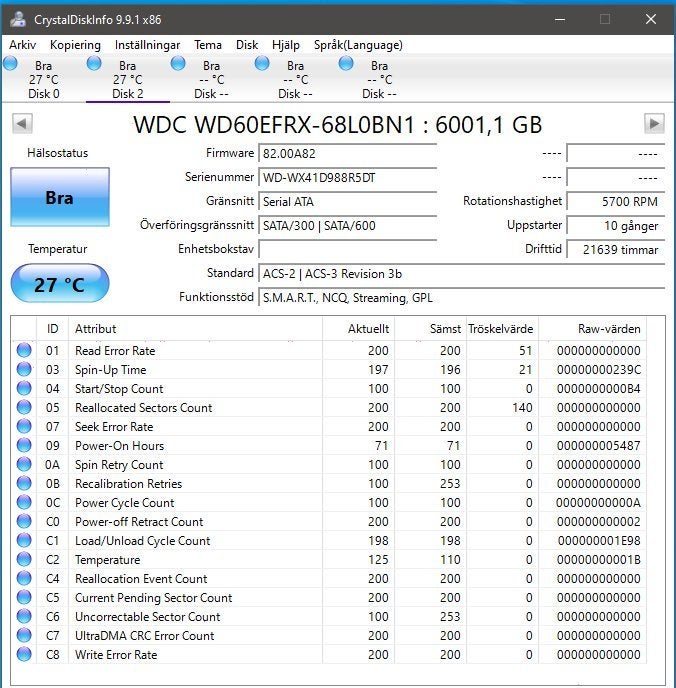Click the Serienummer field
The image size is (676, 688).
347,178
